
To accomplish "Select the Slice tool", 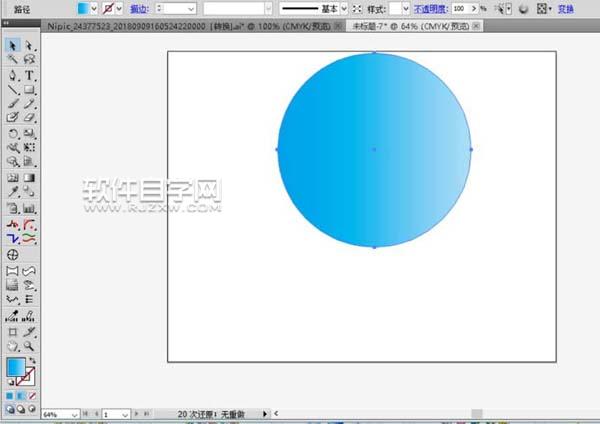I will pyautogui.click(x=29, y=332).
